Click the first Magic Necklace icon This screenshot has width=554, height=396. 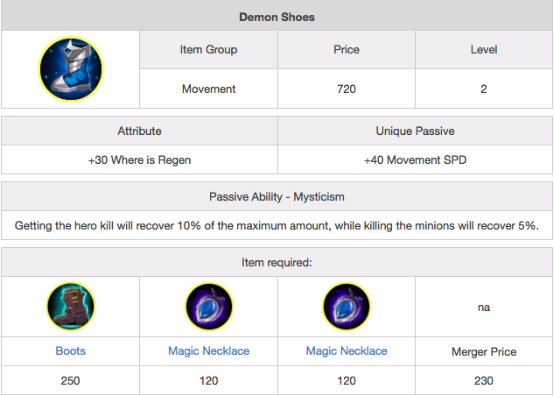[208, 306]
